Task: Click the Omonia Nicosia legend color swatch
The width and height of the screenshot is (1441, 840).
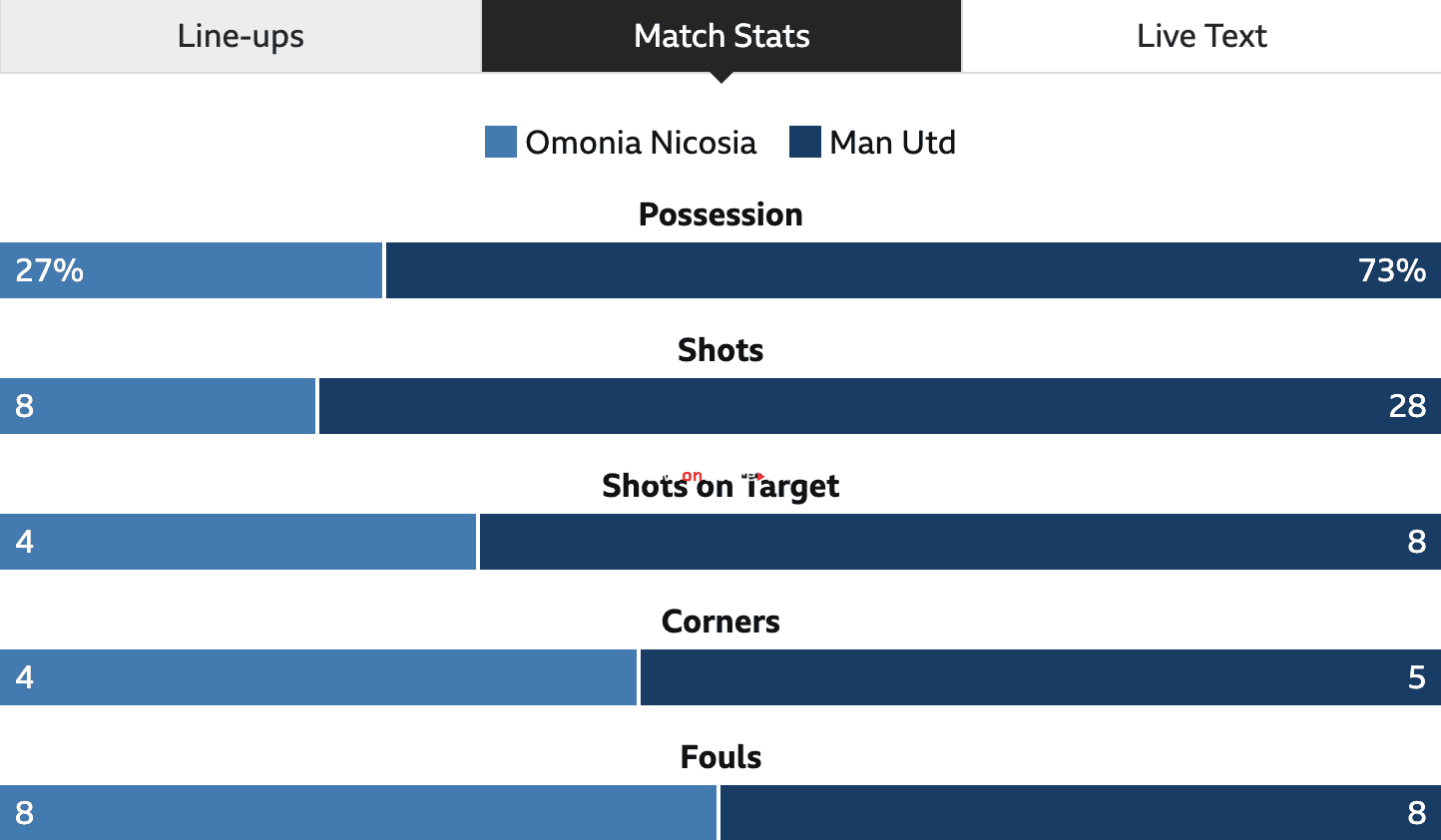Action: pyautogui.click(x=501, y=142)
